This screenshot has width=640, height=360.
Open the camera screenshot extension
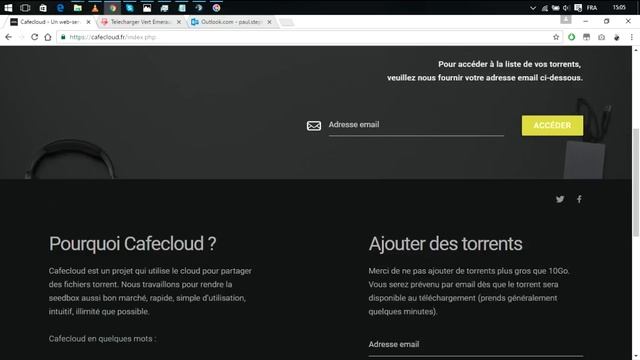[x=602, y=37]
